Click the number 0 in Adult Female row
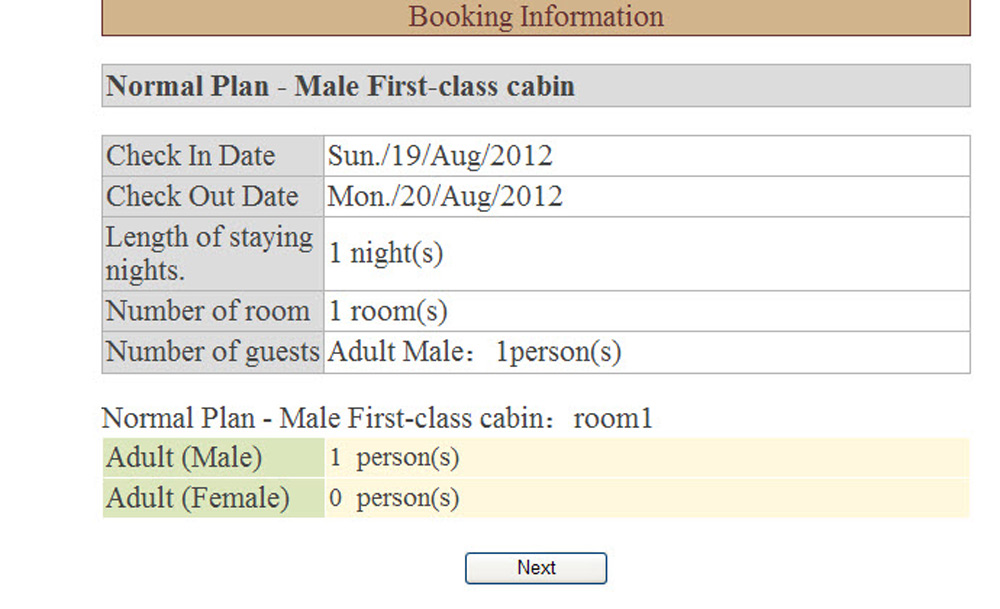Viewport: 1000px width, 609px height. pos(335,498)
